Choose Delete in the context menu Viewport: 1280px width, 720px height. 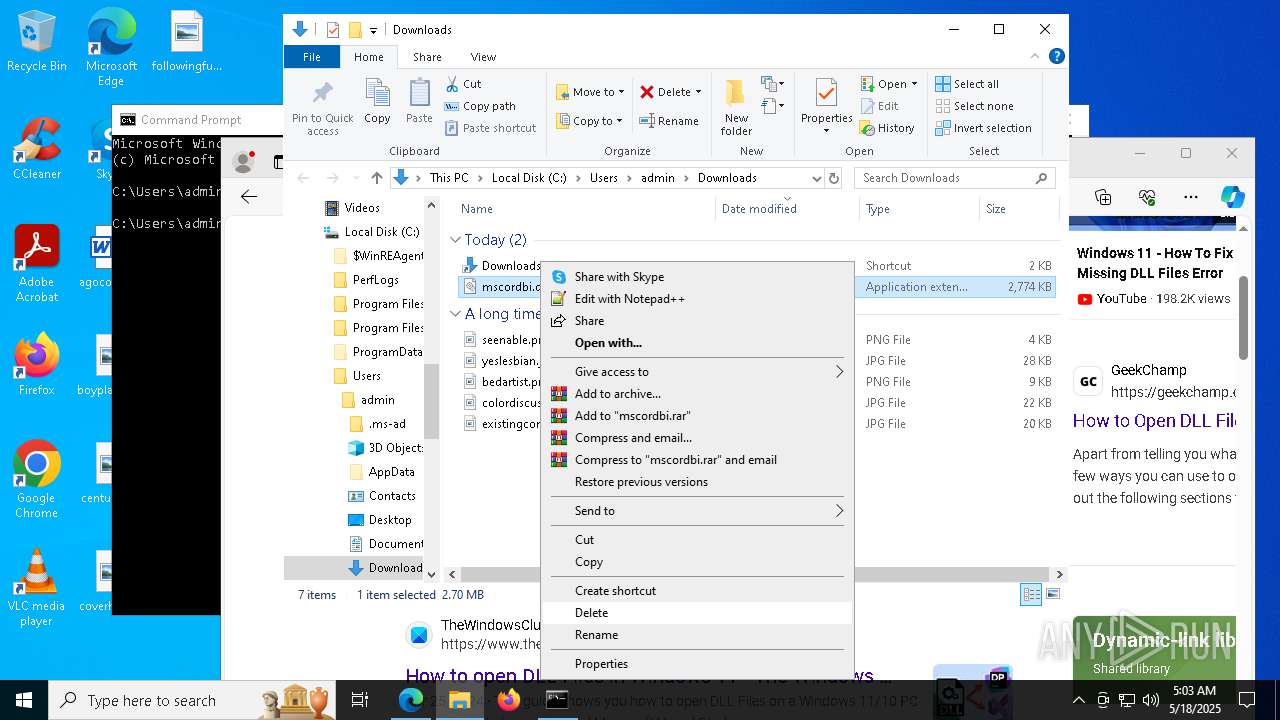697,613
